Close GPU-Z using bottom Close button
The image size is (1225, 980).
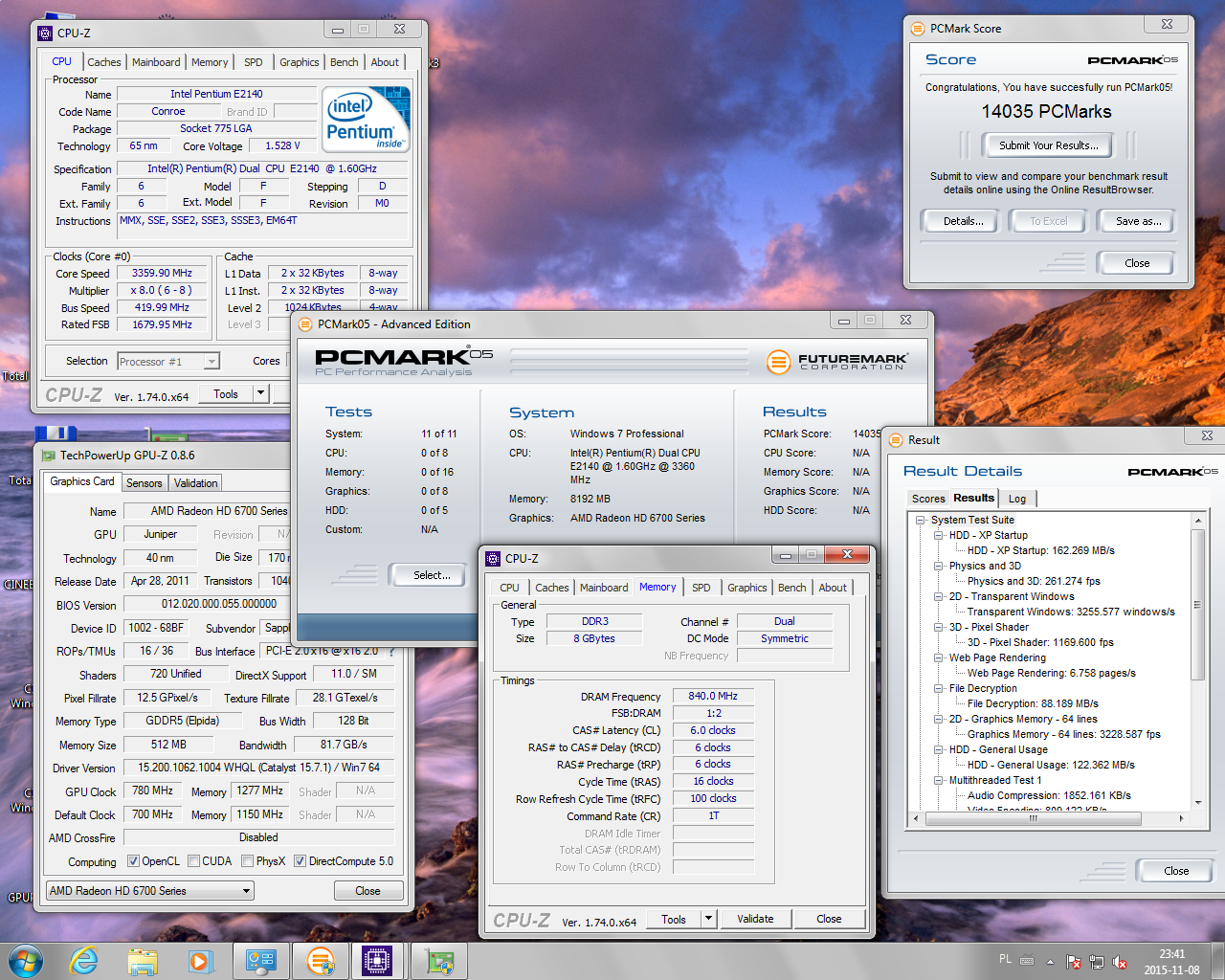[367, 891]
